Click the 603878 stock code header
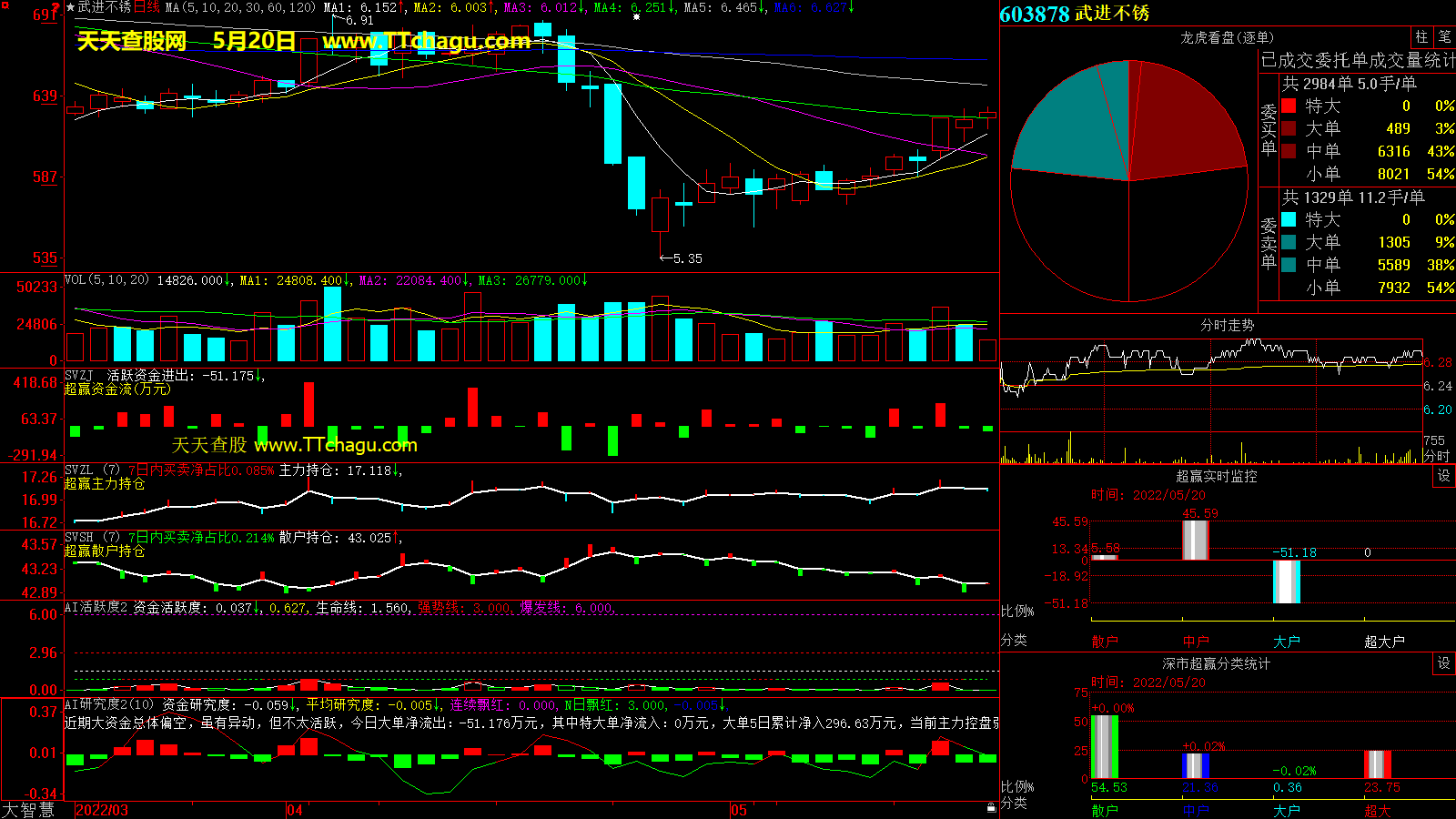Screen dimensions: 1456x819 (x=1035, y=14)
